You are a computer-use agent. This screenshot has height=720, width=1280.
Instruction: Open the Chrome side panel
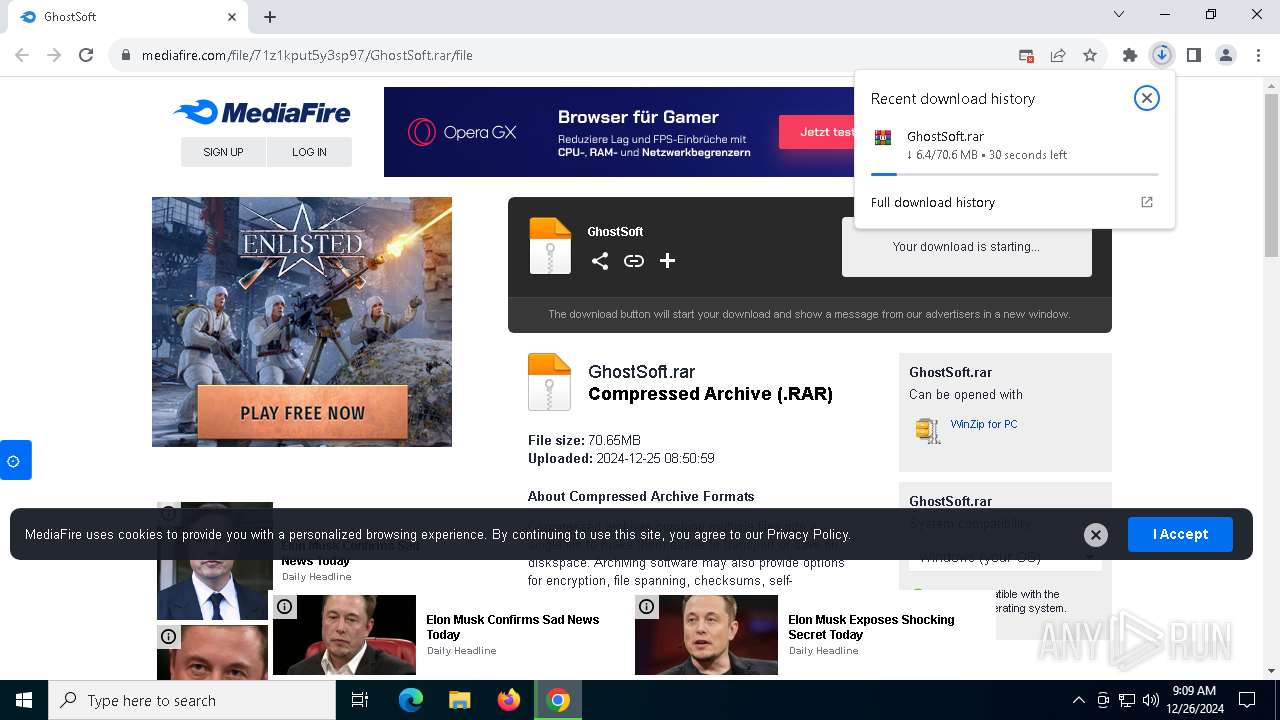1194,55
